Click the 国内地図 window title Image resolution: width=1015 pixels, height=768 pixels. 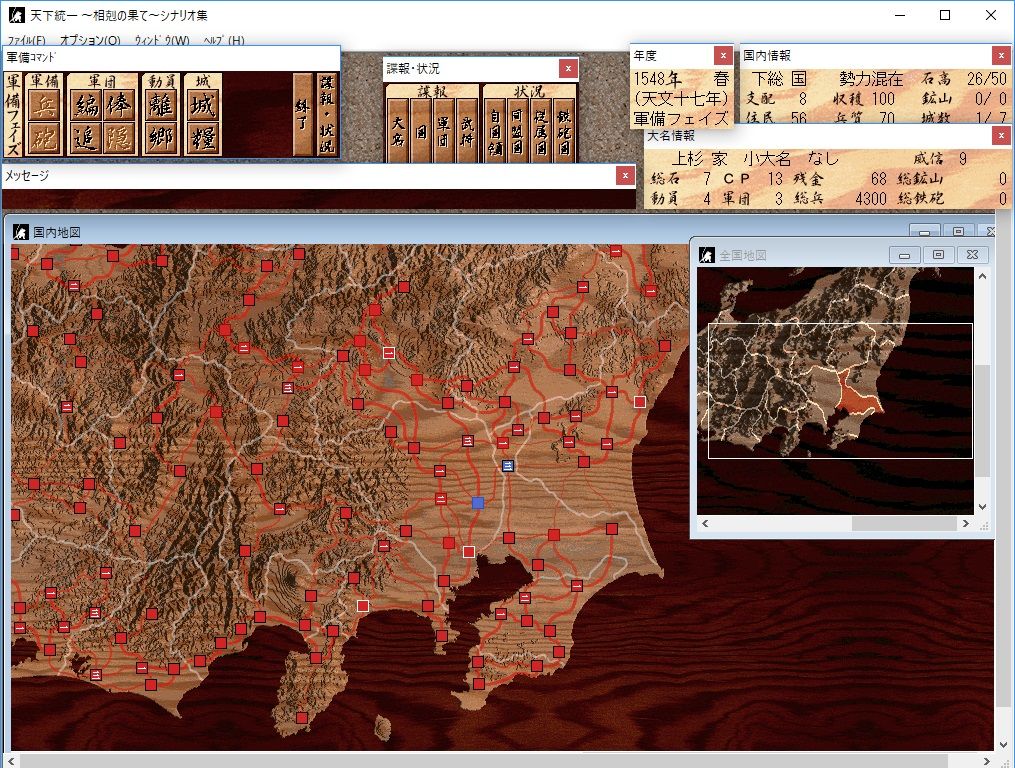pyautogui.click(x=57, y=232)
